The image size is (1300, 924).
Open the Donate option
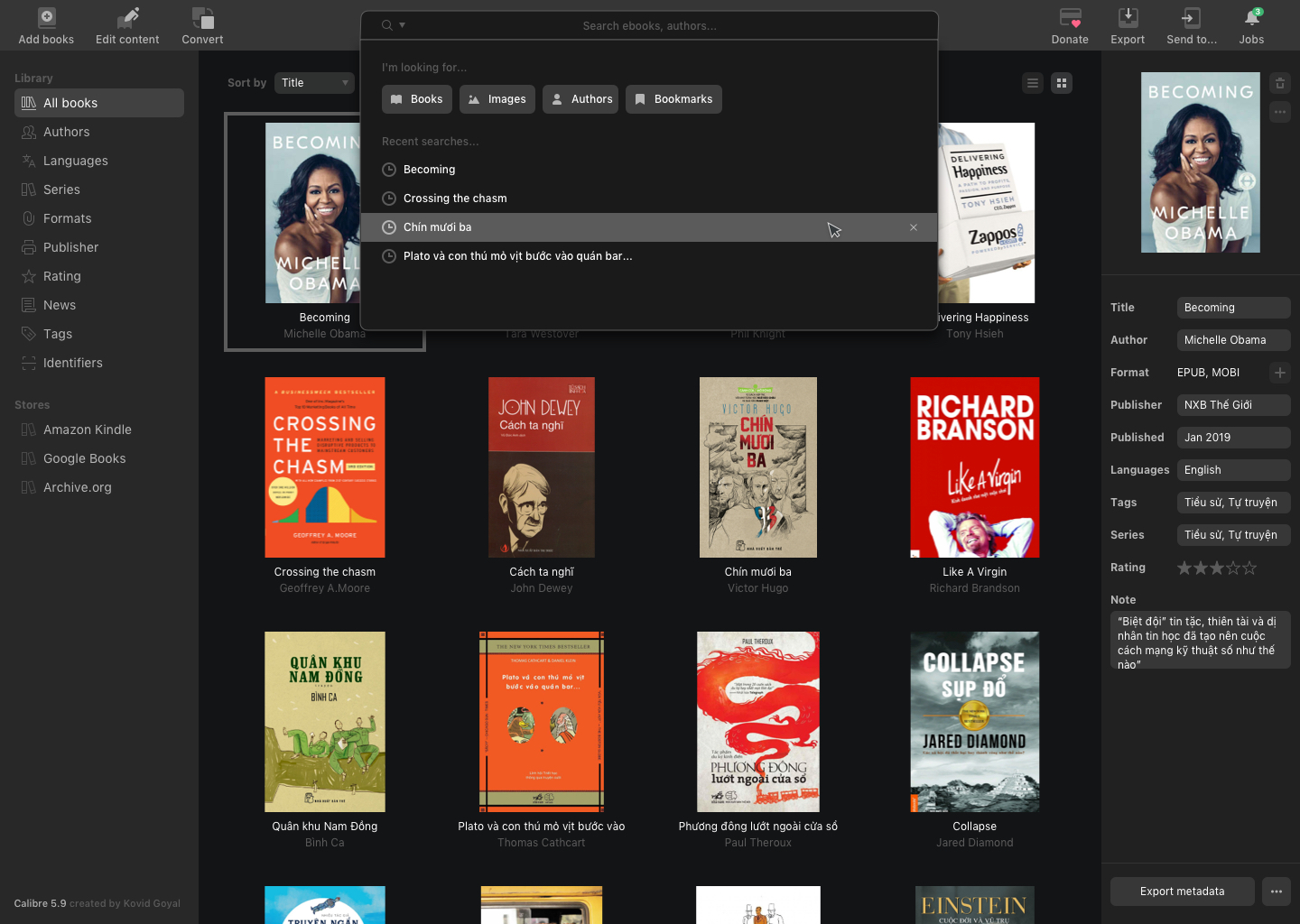pos(1070,26)
